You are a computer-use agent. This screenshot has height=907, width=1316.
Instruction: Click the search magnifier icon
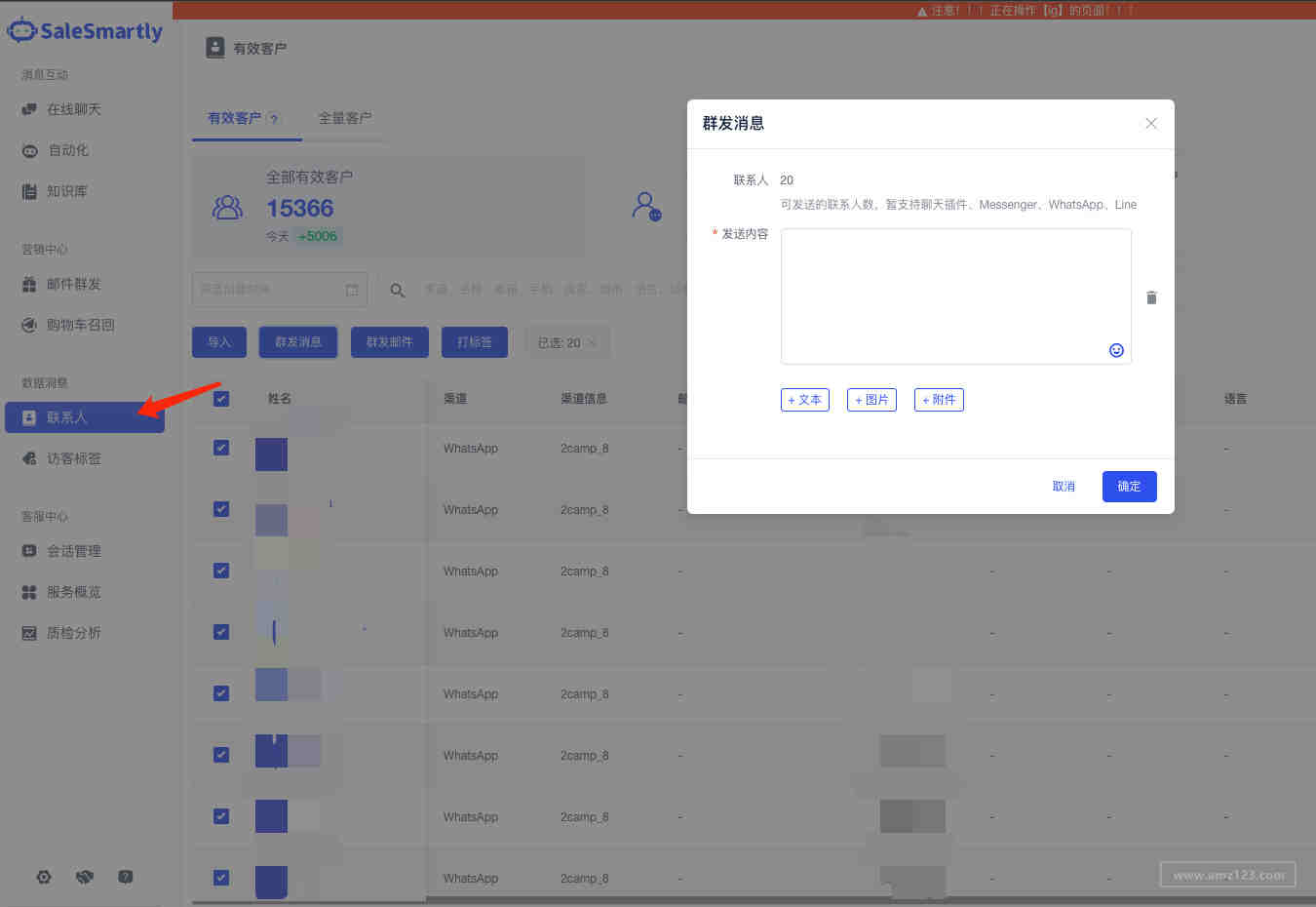coord(398,291)
